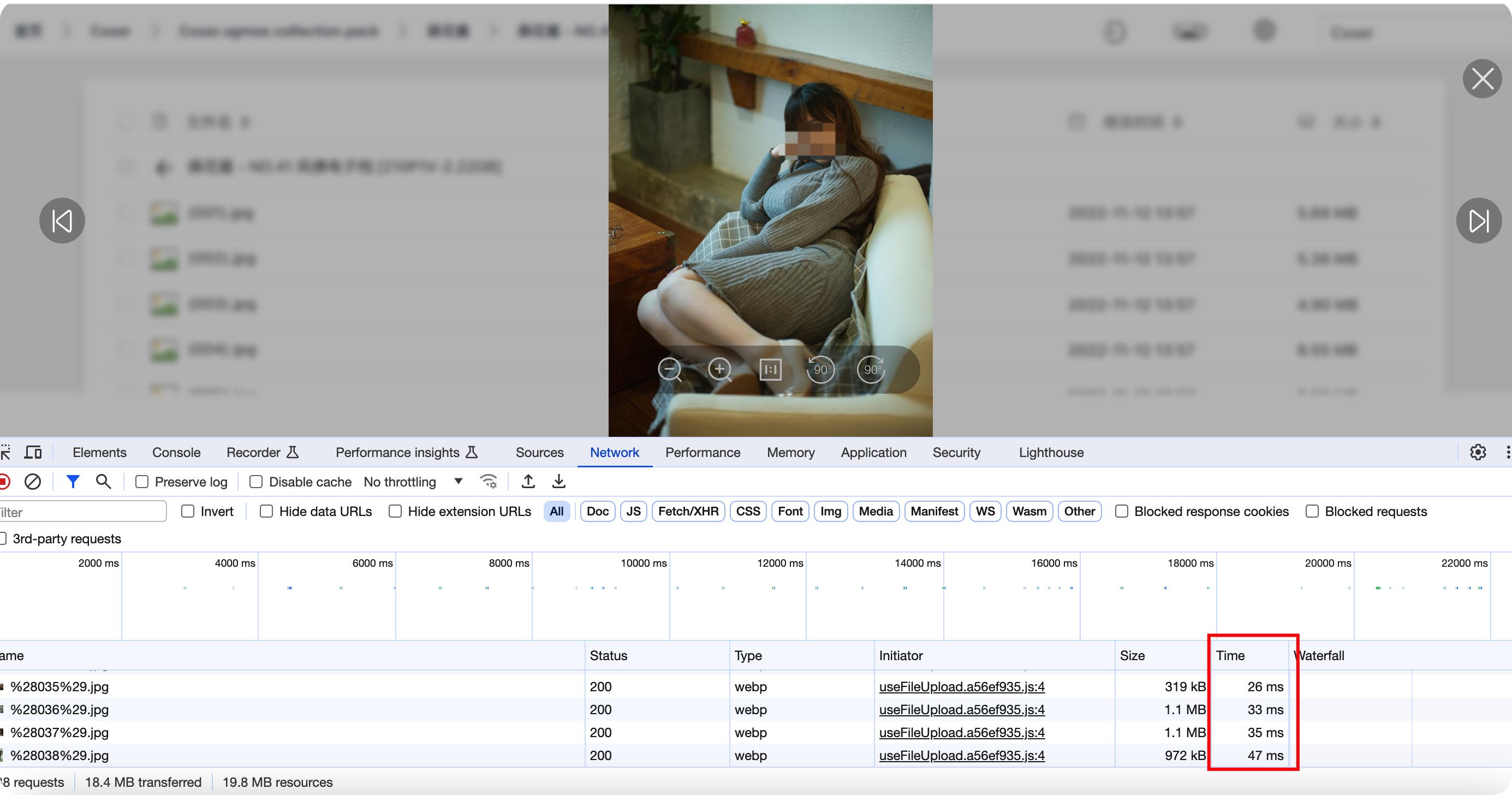Toggle the Hide data URLs checkbox
The height and width of the screenshot is (795, 1512).
[266, 512]
